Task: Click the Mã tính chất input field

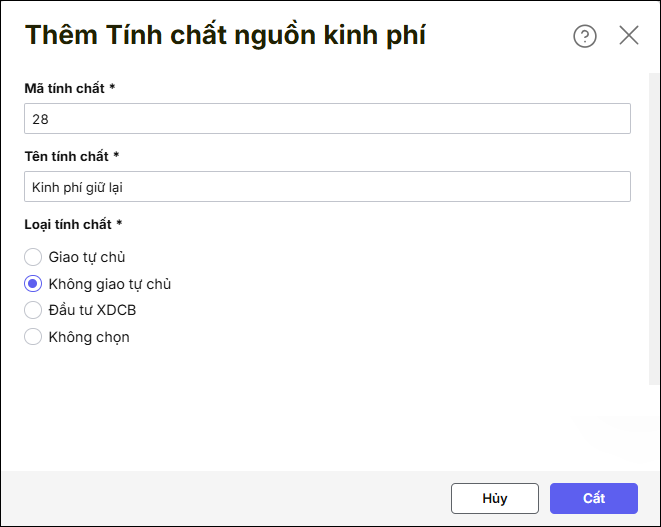Action: [x=327, y=119]
